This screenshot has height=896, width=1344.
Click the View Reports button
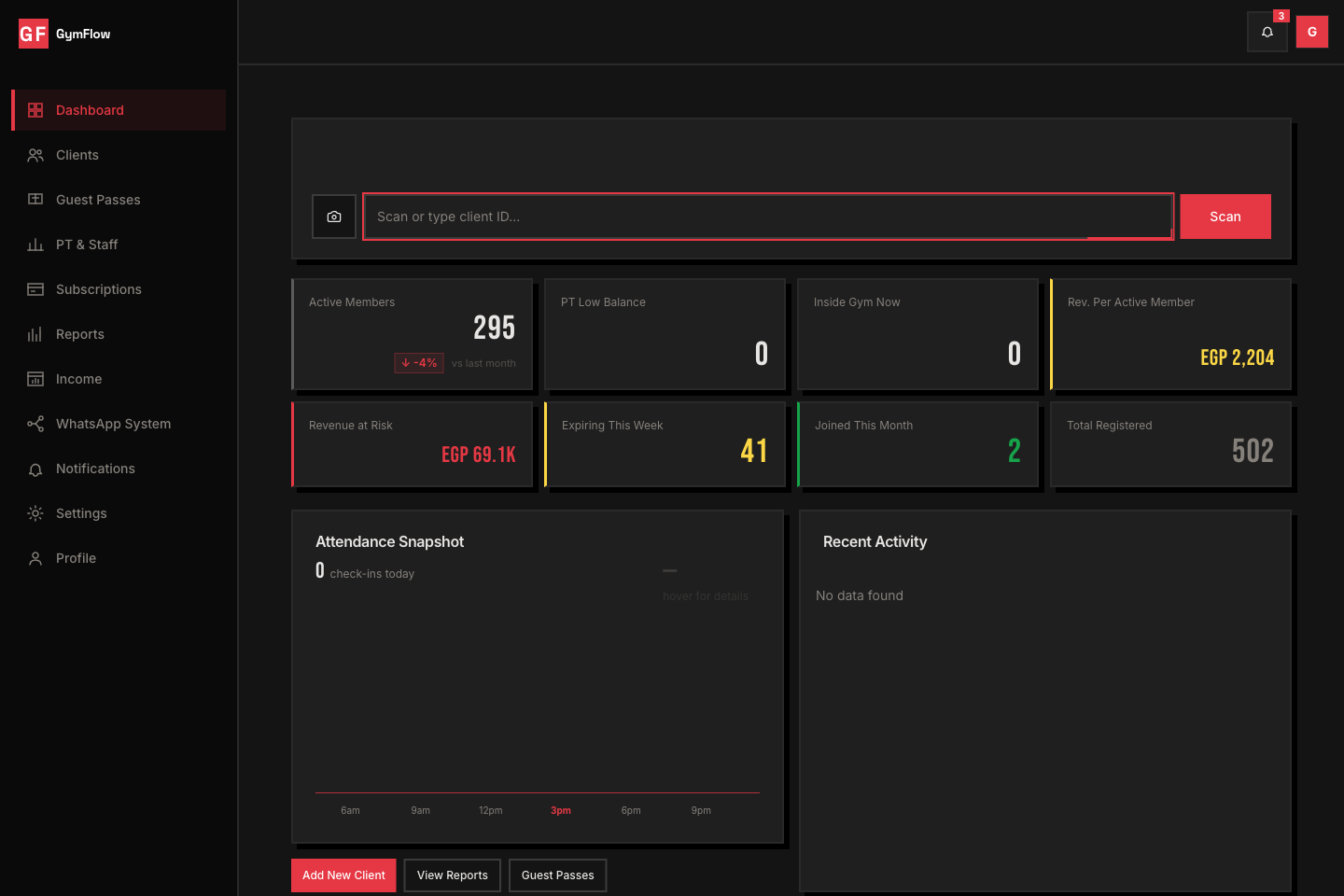tap(453, 875)
